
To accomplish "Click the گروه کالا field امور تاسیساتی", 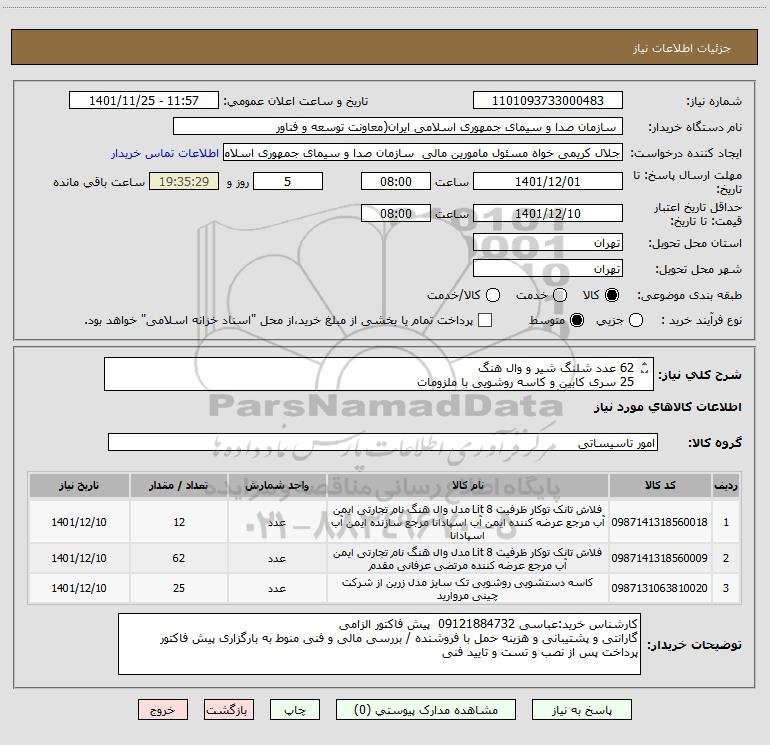I will click(383, 442).
